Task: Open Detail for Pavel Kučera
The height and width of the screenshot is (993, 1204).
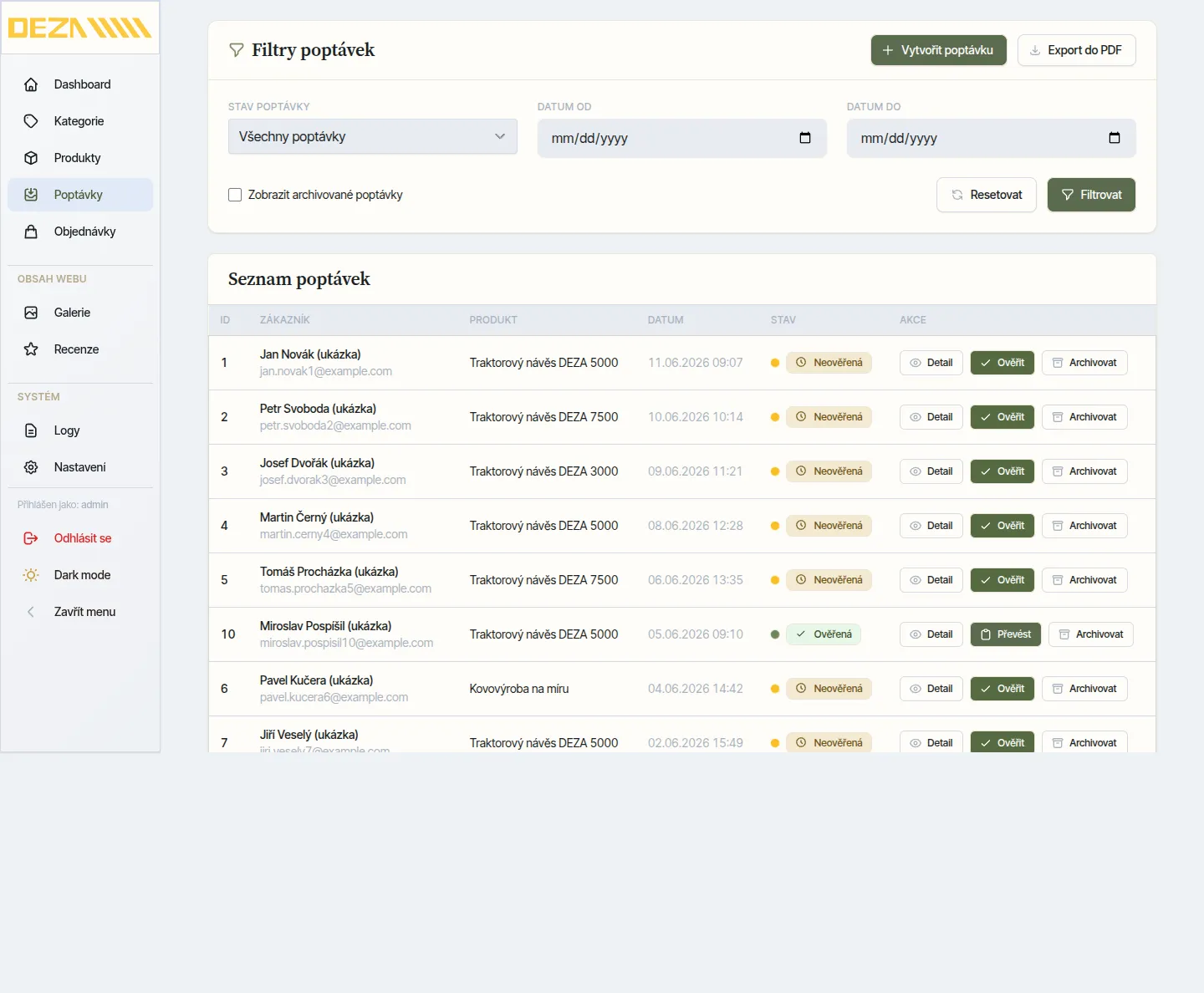Action: point(931,689)
